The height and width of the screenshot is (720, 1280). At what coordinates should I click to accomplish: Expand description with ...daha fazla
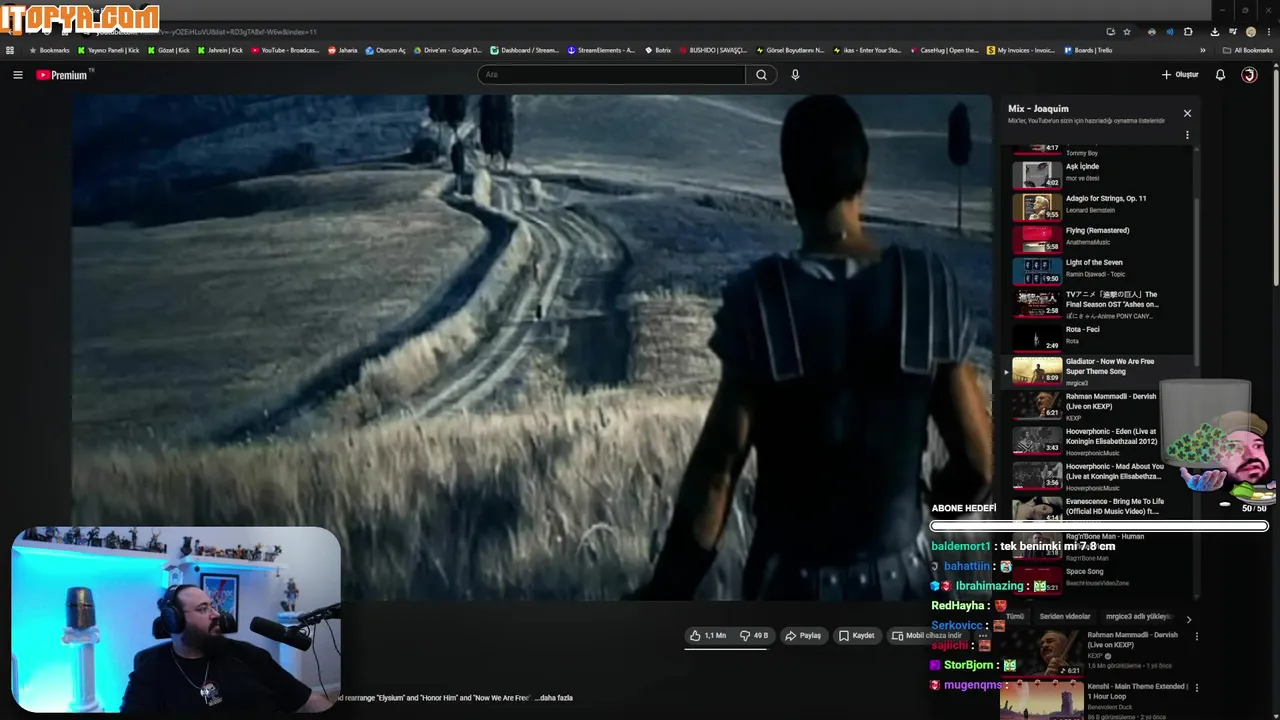tap(555, 698)
